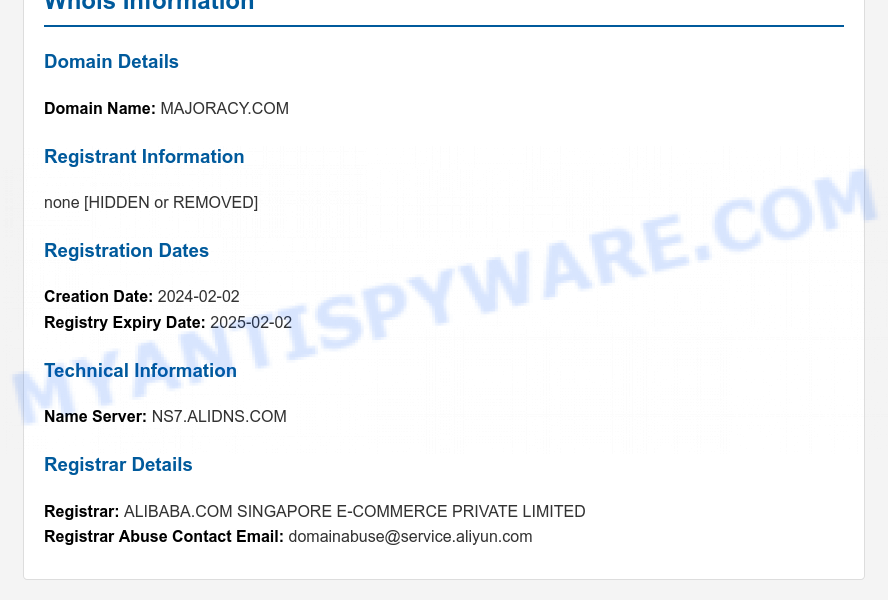Click the Creation Date label
The width and height of the screenshot is (888, 600).
(99, 296)
